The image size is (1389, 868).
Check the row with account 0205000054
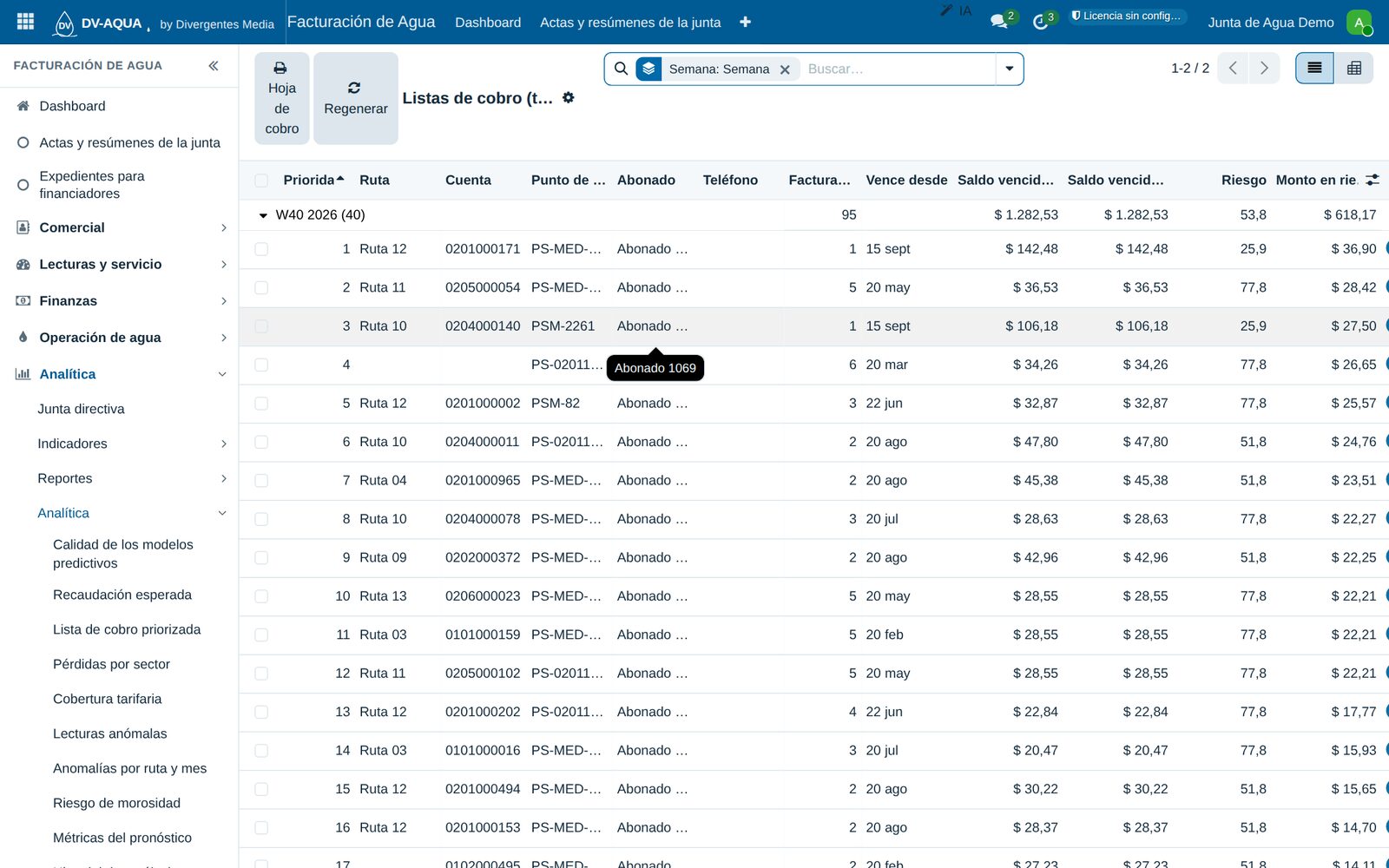pos(261,287)
